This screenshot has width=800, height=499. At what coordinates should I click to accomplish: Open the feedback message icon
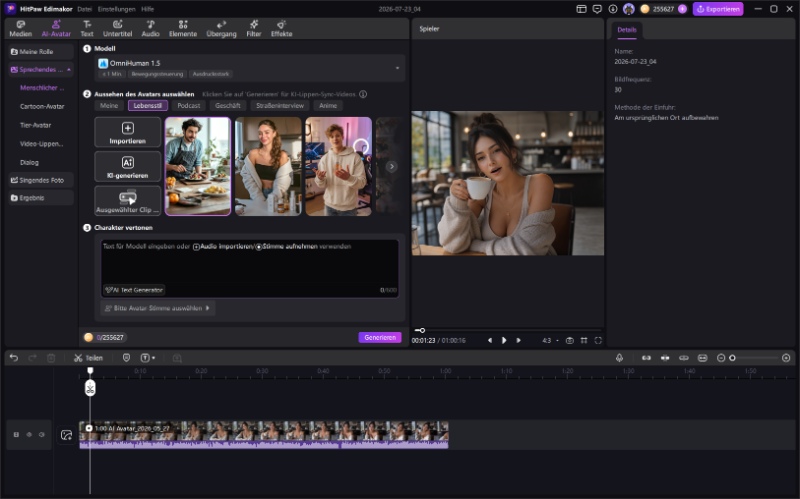coord(597,9)
